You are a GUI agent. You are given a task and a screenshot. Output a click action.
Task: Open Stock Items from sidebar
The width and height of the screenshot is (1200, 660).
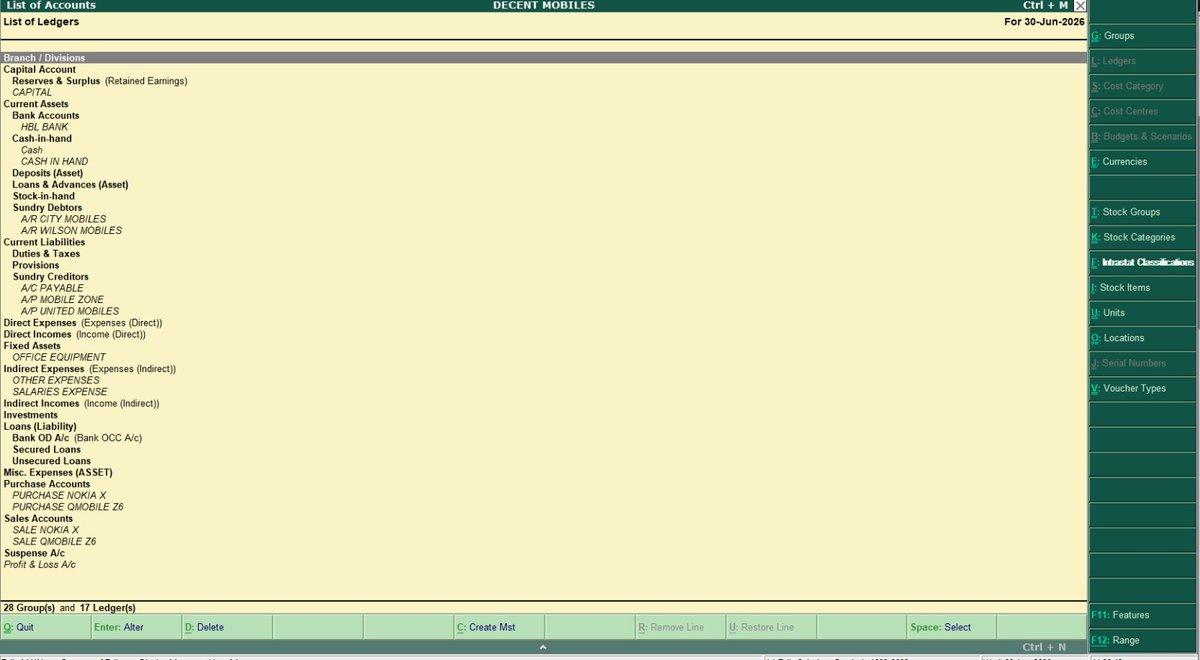point(1144,287)
